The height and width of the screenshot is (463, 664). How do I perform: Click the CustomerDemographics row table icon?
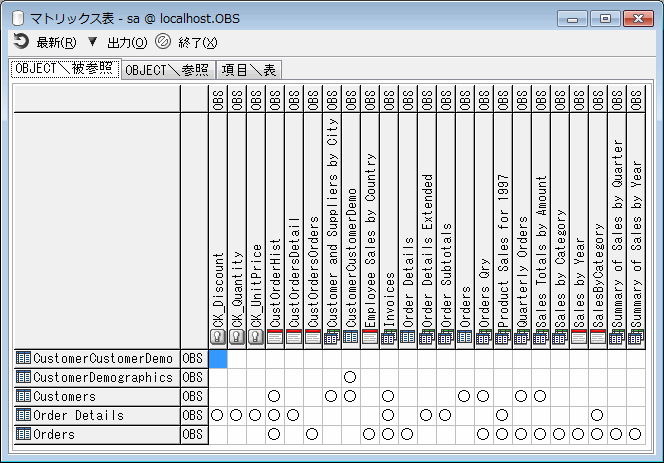[x=24, y=377]
